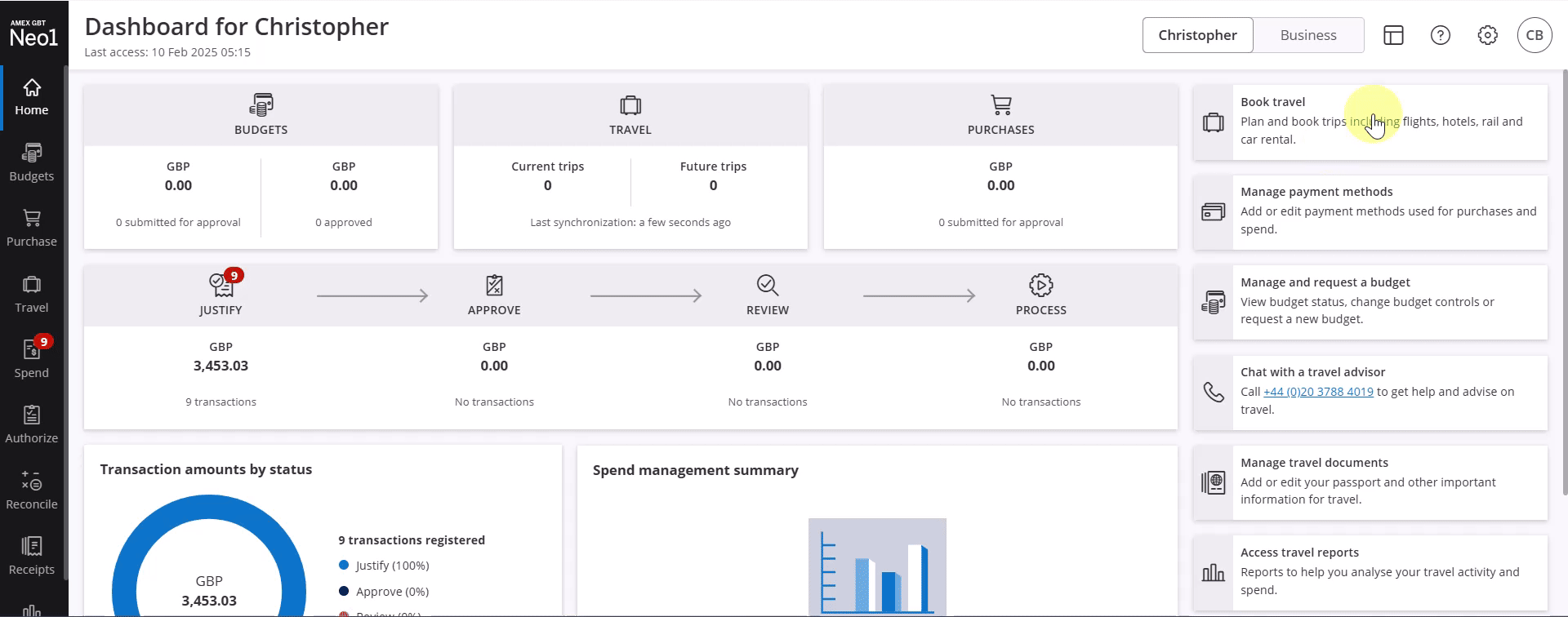Image resolution: width=1568 pixels, height=617 pixels.
Task: Click the PROCESS step label
Action: tap(1041, 310)
